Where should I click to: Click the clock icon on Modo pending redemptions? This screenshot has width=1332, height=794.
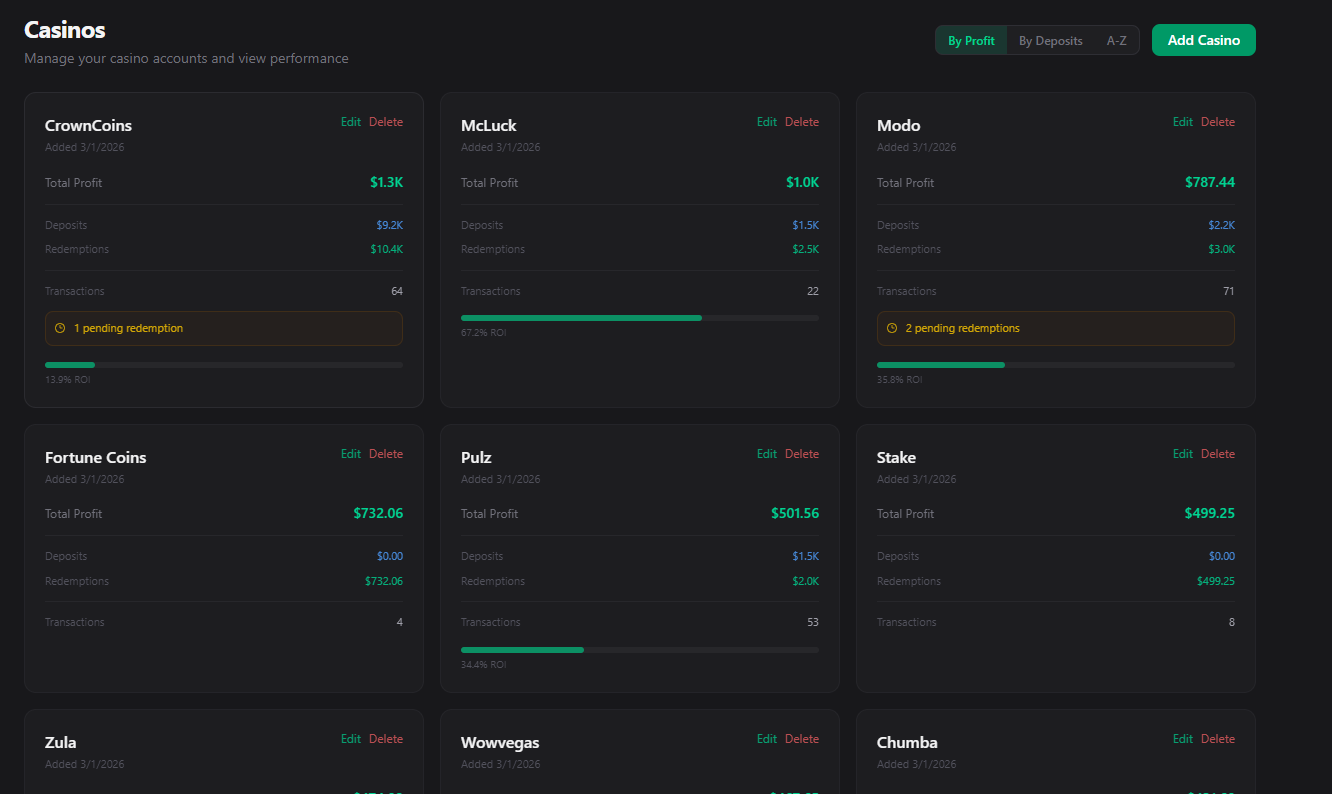[x=890, y=328]
